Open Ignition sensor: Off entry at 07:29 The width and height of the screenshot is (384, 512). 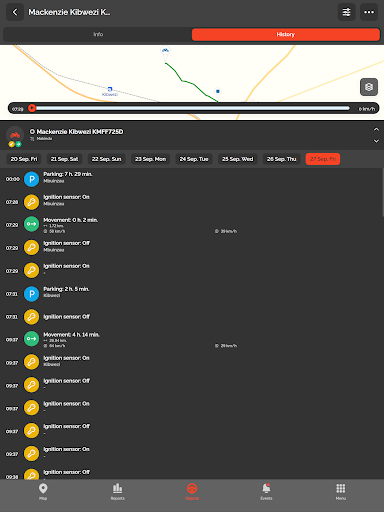(191, 248)
